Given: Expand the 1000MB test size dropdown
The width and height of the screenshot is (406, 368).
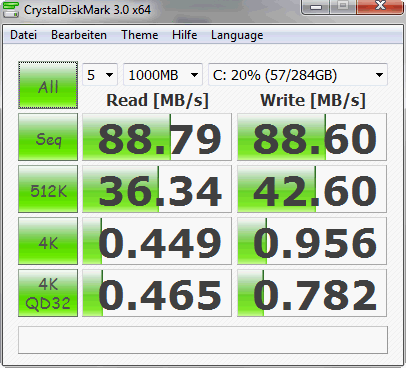Looking at the screenshot, I should coord(163,75).
